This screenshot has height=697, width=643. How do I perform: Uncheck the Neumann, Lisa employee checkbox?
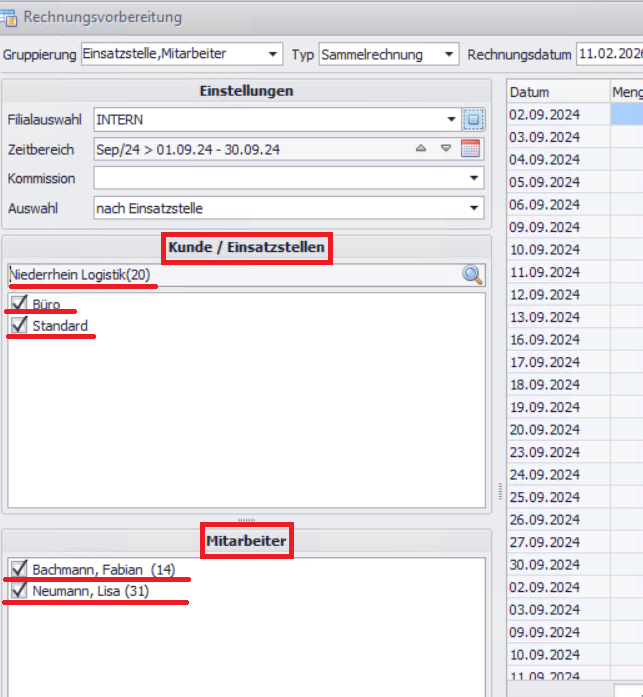click(x=18, y=592)
